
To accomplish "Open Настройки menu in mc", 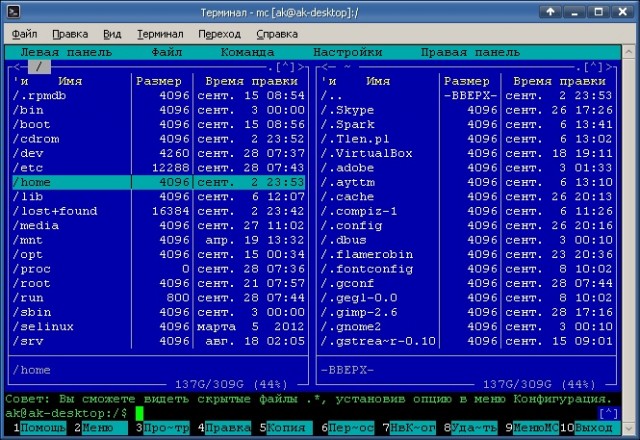I will coord(347,52).
